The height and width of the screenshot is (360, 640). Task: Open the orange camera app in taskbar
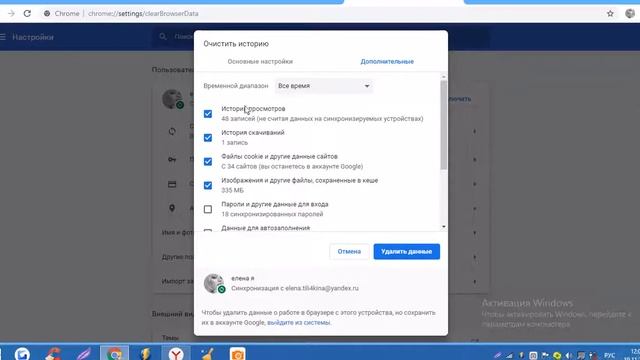tap(238, 353)
